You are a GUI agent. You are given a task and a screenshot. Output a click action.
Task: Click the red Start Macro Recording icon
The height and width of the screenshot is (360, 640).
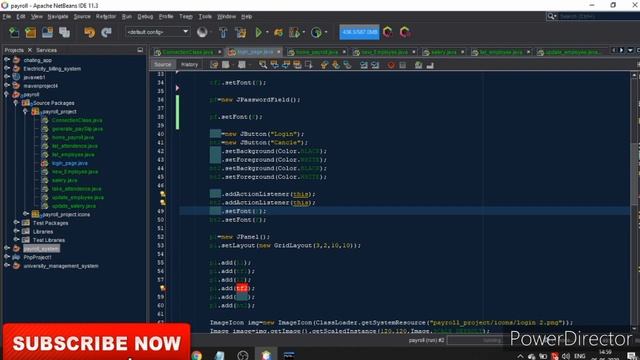[391, 65]
